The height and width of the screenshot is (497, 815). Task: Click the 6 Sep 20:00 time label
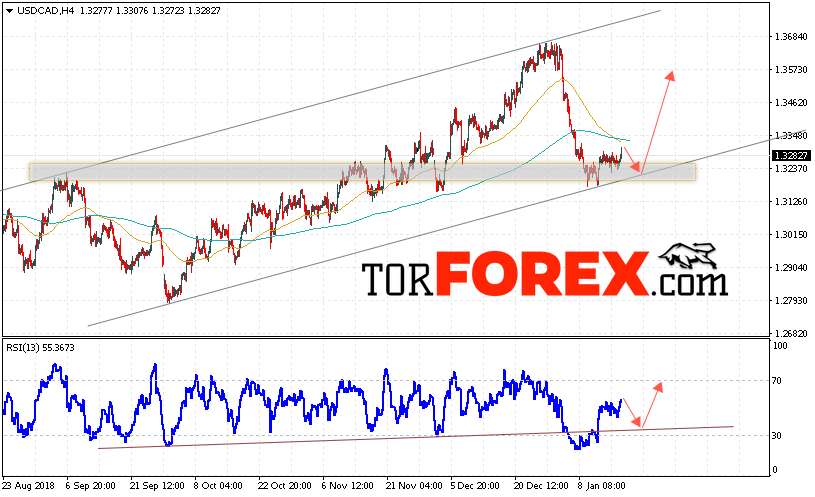click(x=90, y=486)
